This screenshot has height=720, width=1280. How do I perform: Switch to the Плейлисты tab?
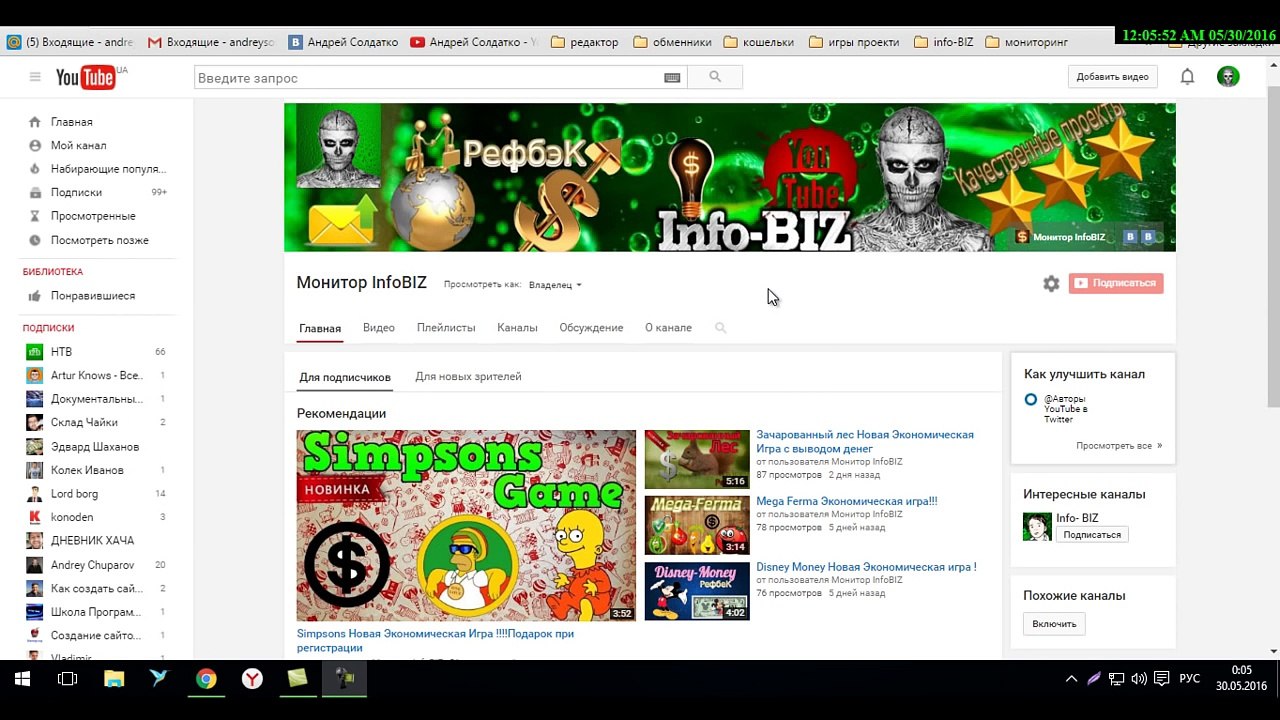pyautogui.click(x=446, y=328)
